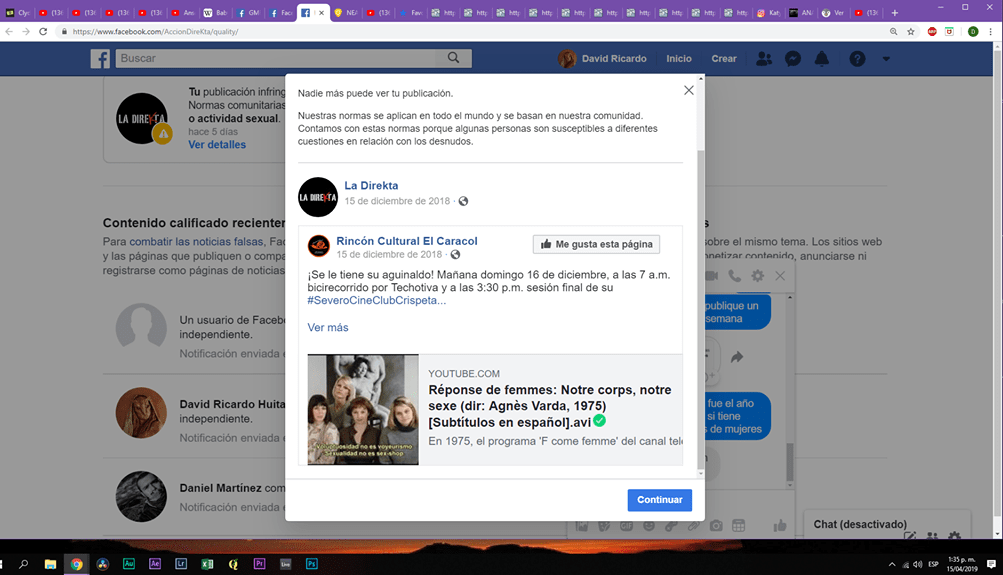Open the Chrome zoom indicator icon
Viewport: 1003px width, 575px height.
[x=893, y=31]
